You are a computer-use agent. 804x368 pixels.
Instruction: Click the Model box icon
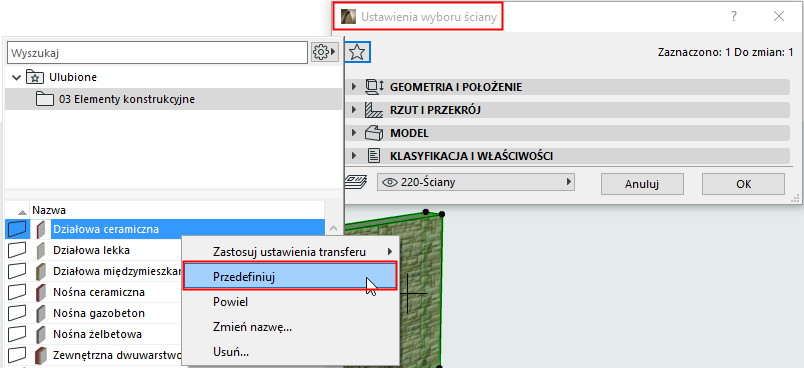374,133
